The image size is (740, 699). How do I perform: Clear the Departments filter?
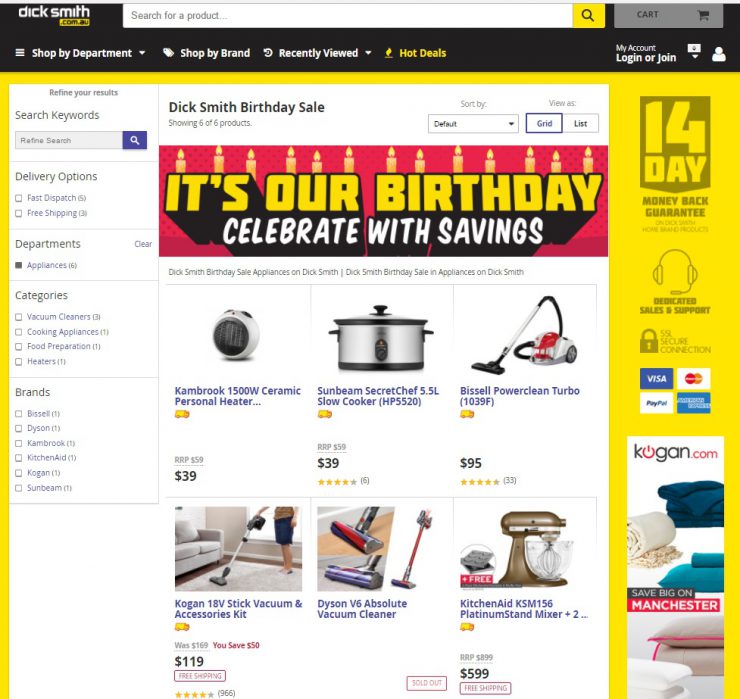tap(143, 244)
